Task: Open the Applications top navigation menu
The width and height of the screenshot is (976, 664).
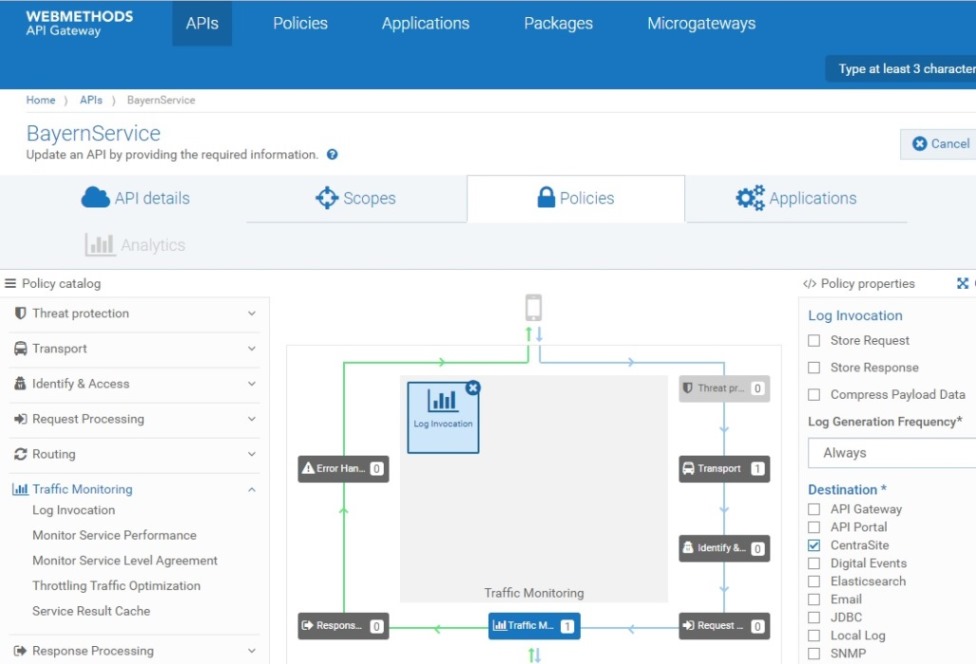Action: pos(426,24)
